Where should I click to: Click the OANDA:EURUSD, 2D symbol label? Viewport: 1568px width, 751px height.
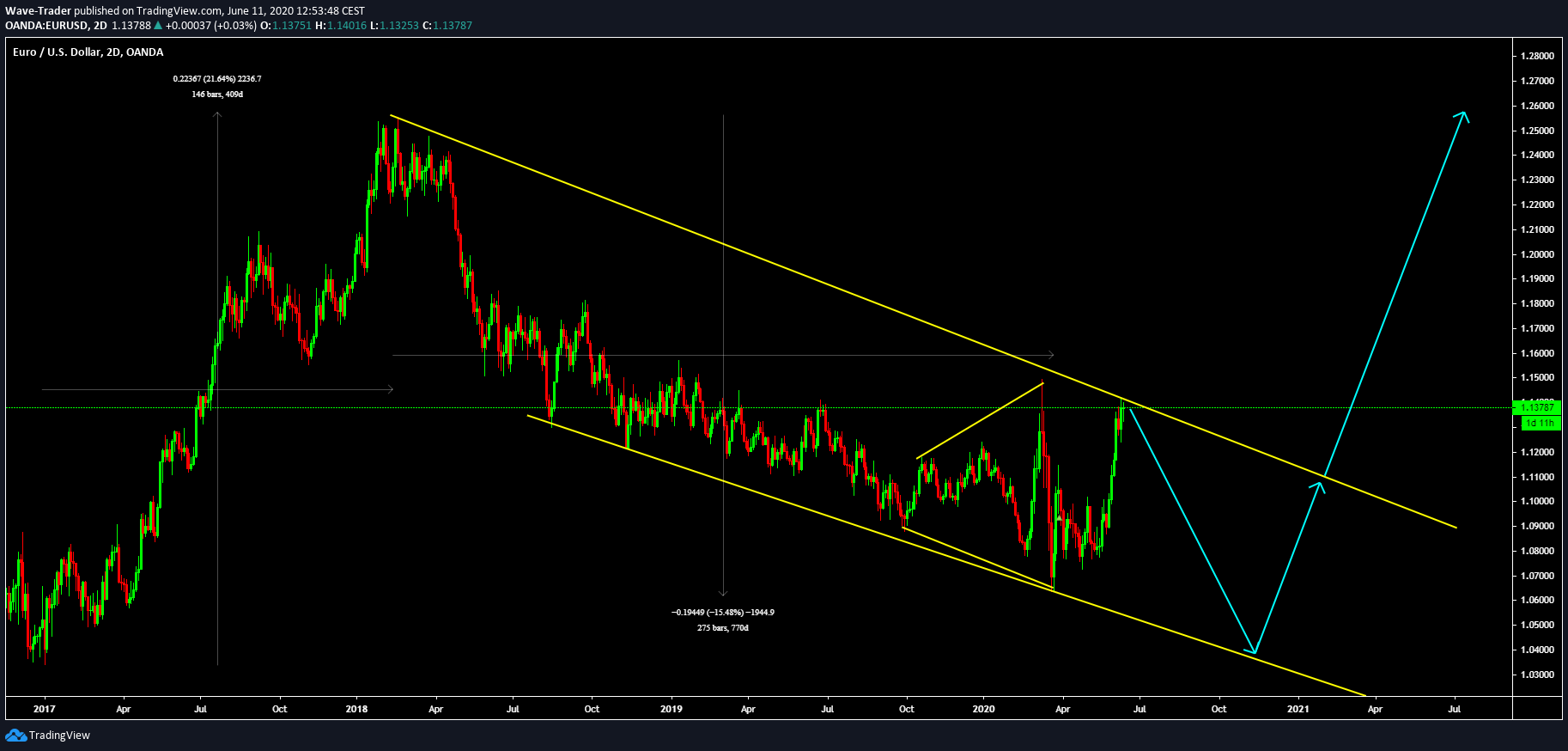click(x=56, y=26)
